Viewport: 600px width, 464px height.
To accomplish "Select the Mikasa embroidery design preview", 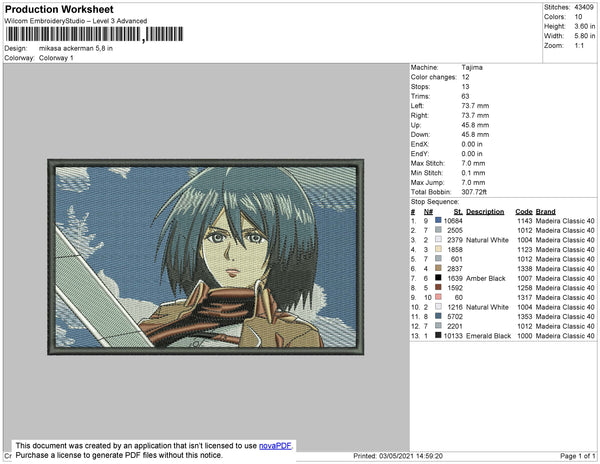I will point(205,257).
